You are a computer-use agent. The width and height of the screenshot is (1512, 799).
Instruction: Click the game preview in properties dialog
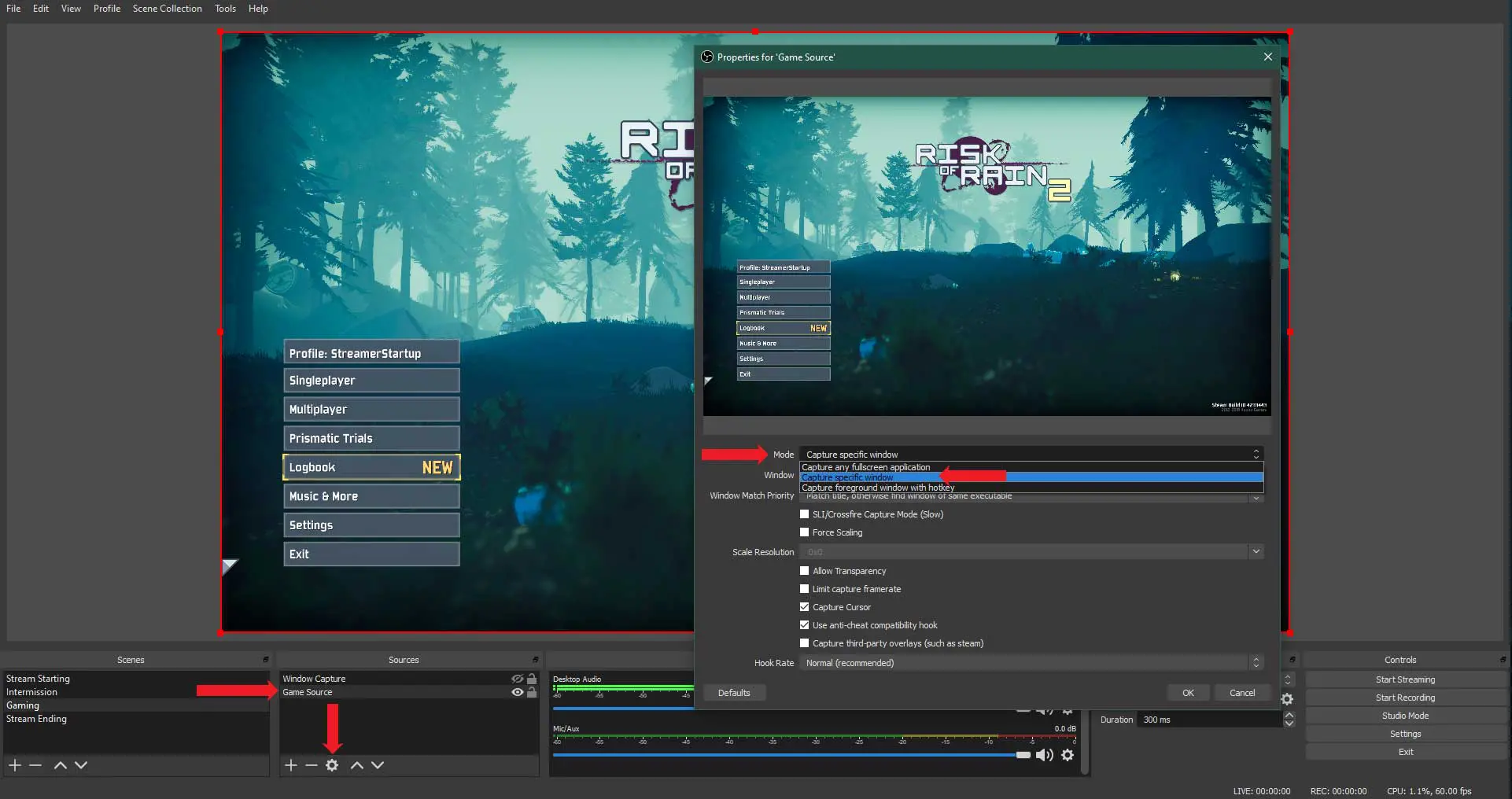986,256
